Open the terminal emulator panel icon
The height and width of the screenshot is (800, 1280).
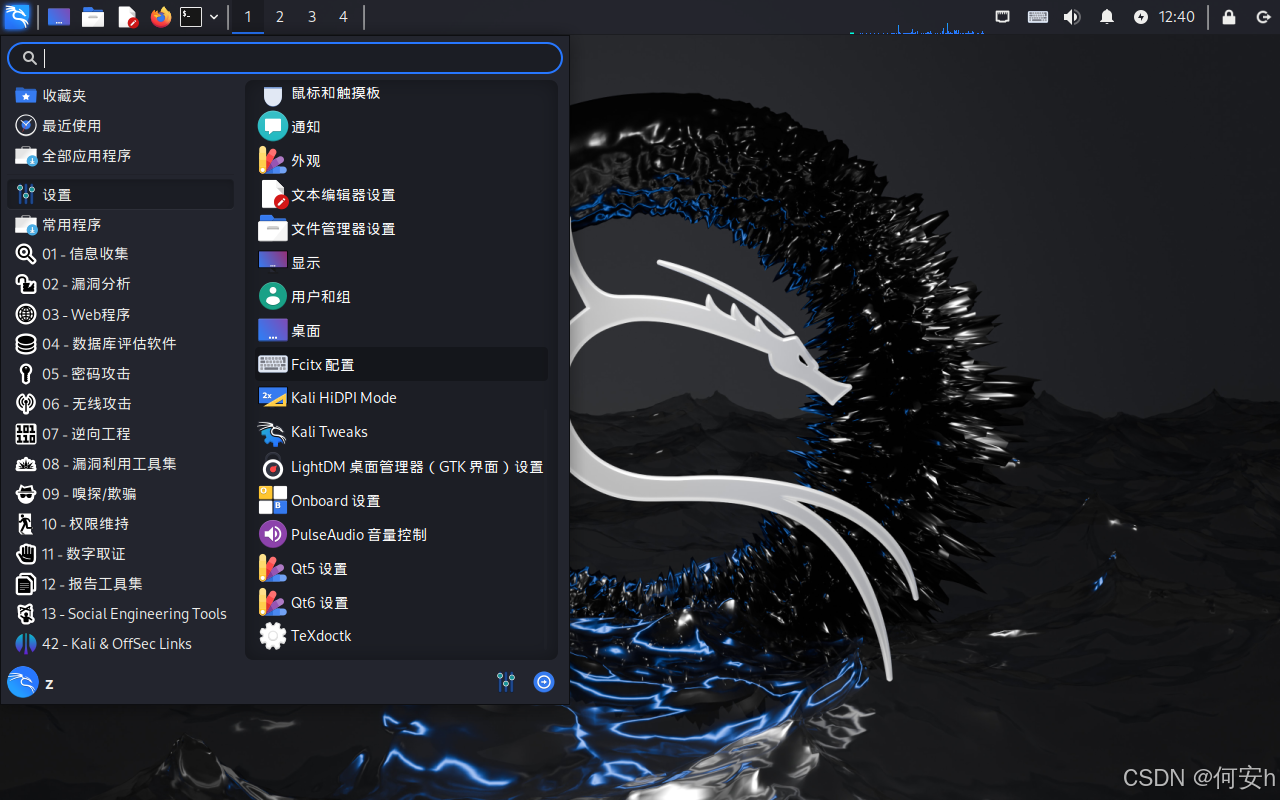pos(191,17)
